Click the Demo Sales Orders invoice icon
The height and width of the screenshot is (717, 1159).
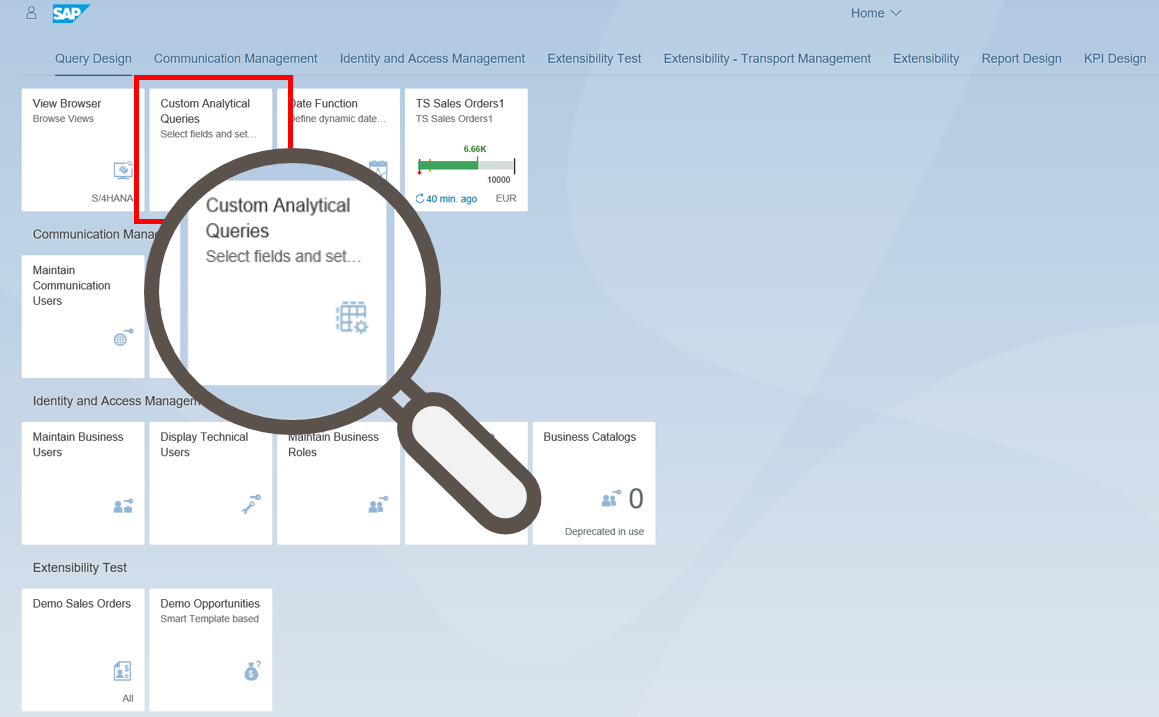point(123,671)
